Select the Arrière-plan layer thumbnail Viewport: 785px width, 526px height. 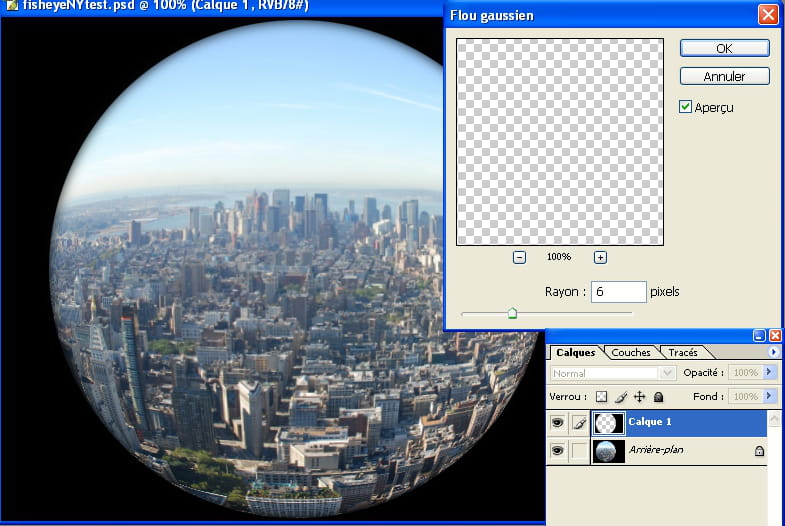609,451
